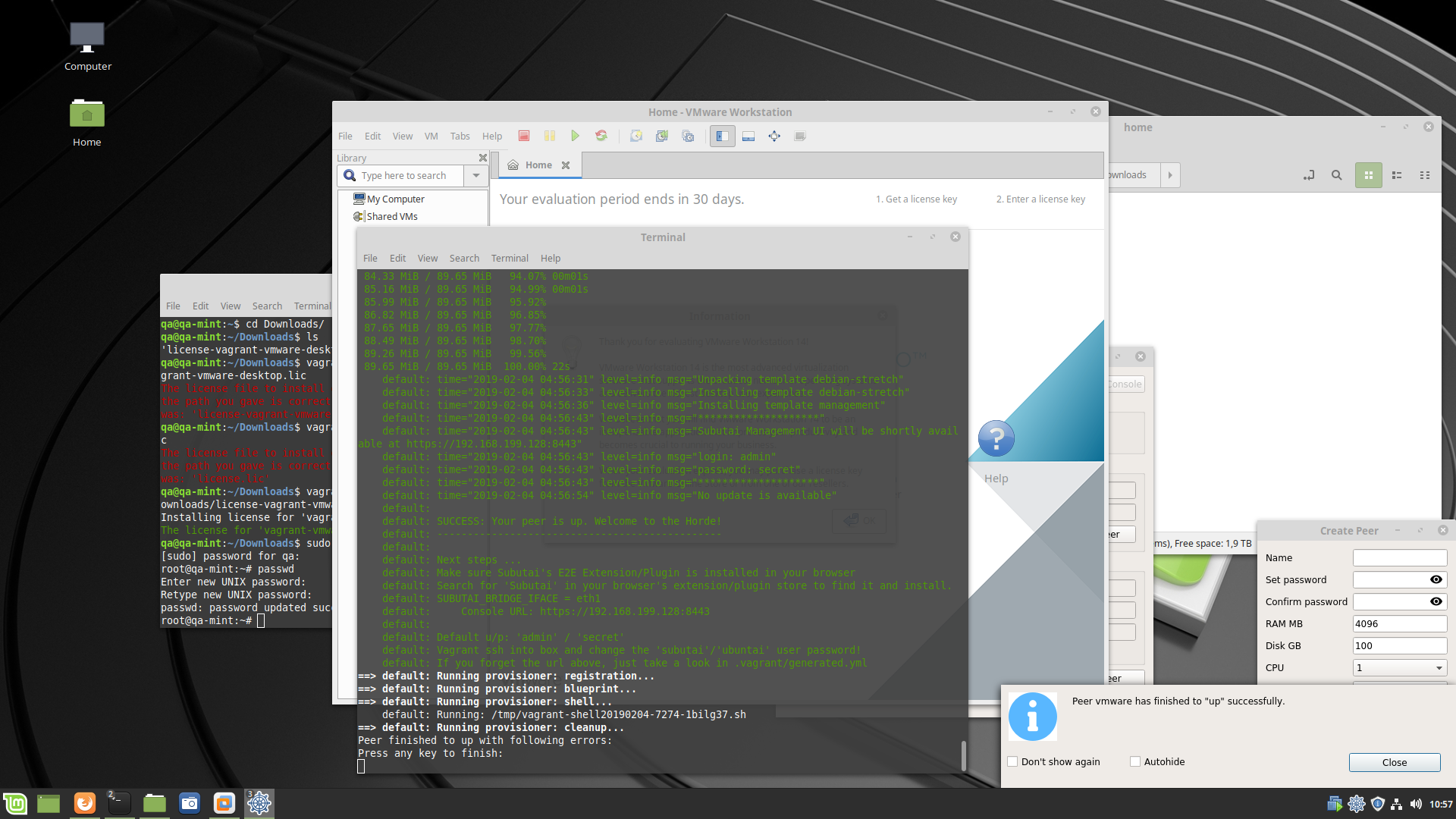
Task: Open the snapshot manager icon
Action: (688, 136)
